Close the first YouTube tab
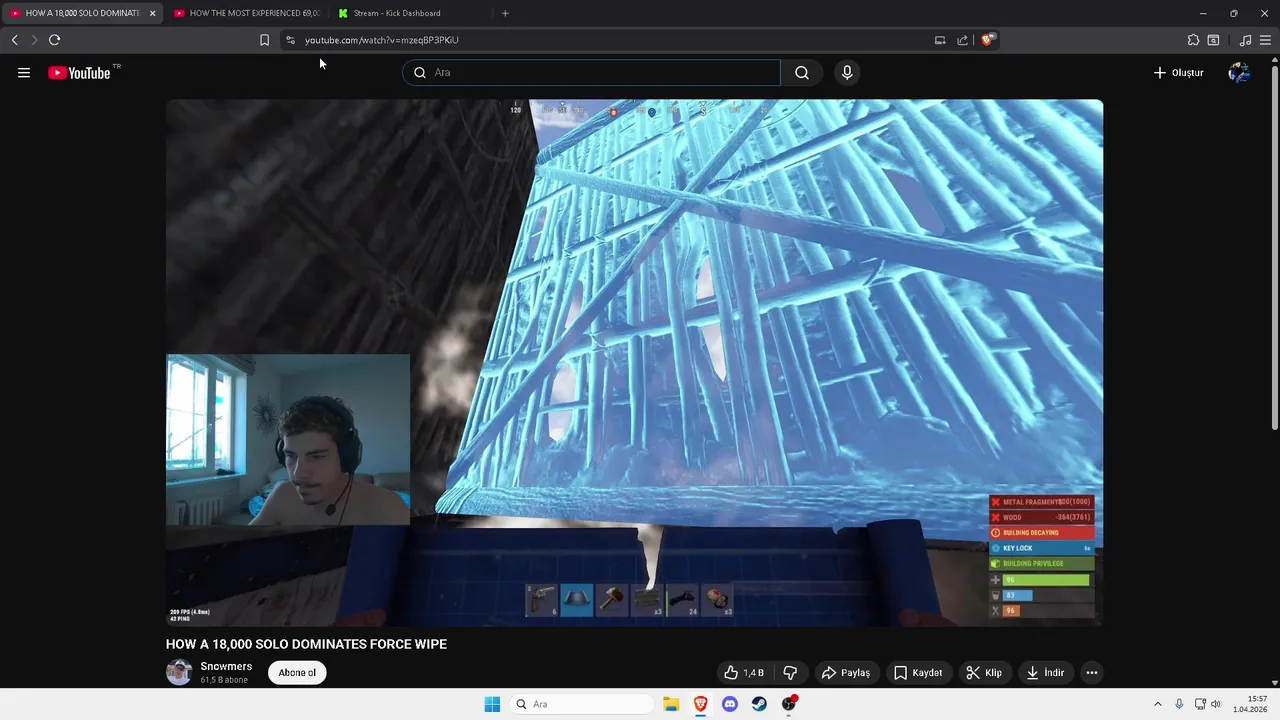 tap(152, 13)
